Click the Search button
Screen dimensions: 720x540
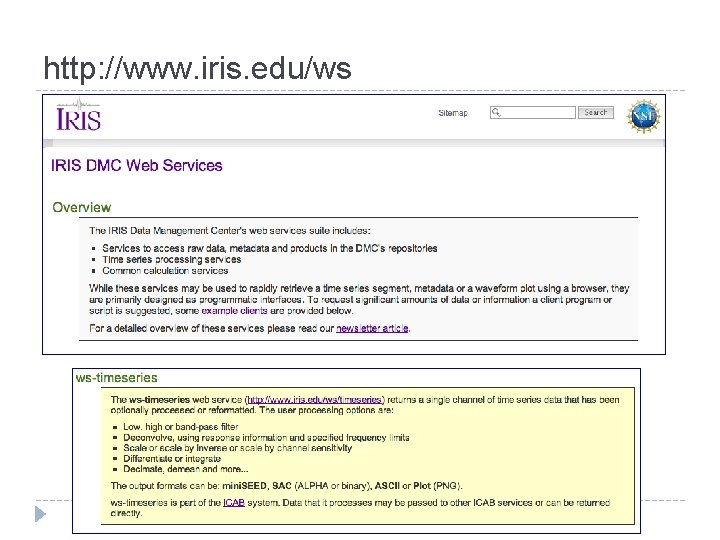tap(596, 112)
